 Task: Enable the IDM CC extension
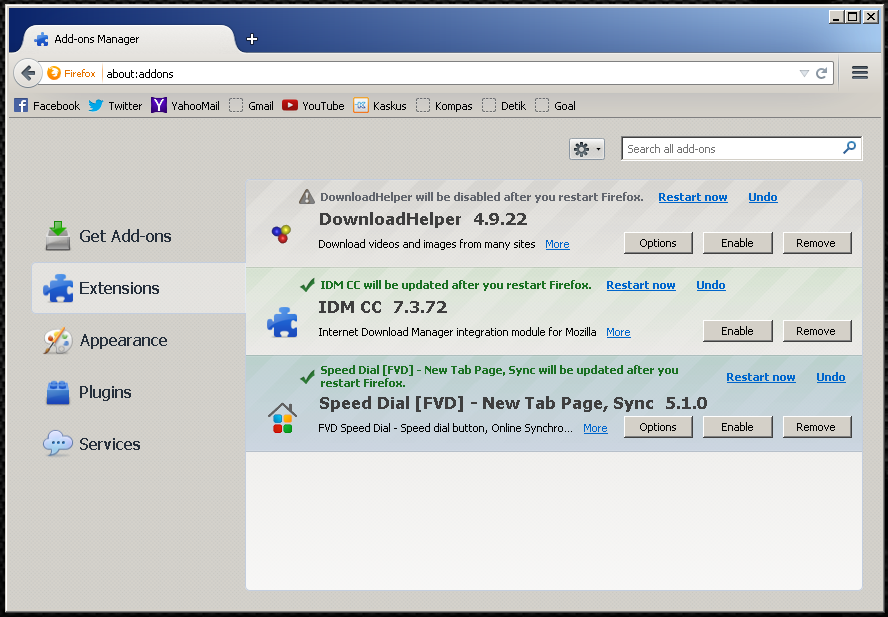pyautogui.click(x=737, y=331)
